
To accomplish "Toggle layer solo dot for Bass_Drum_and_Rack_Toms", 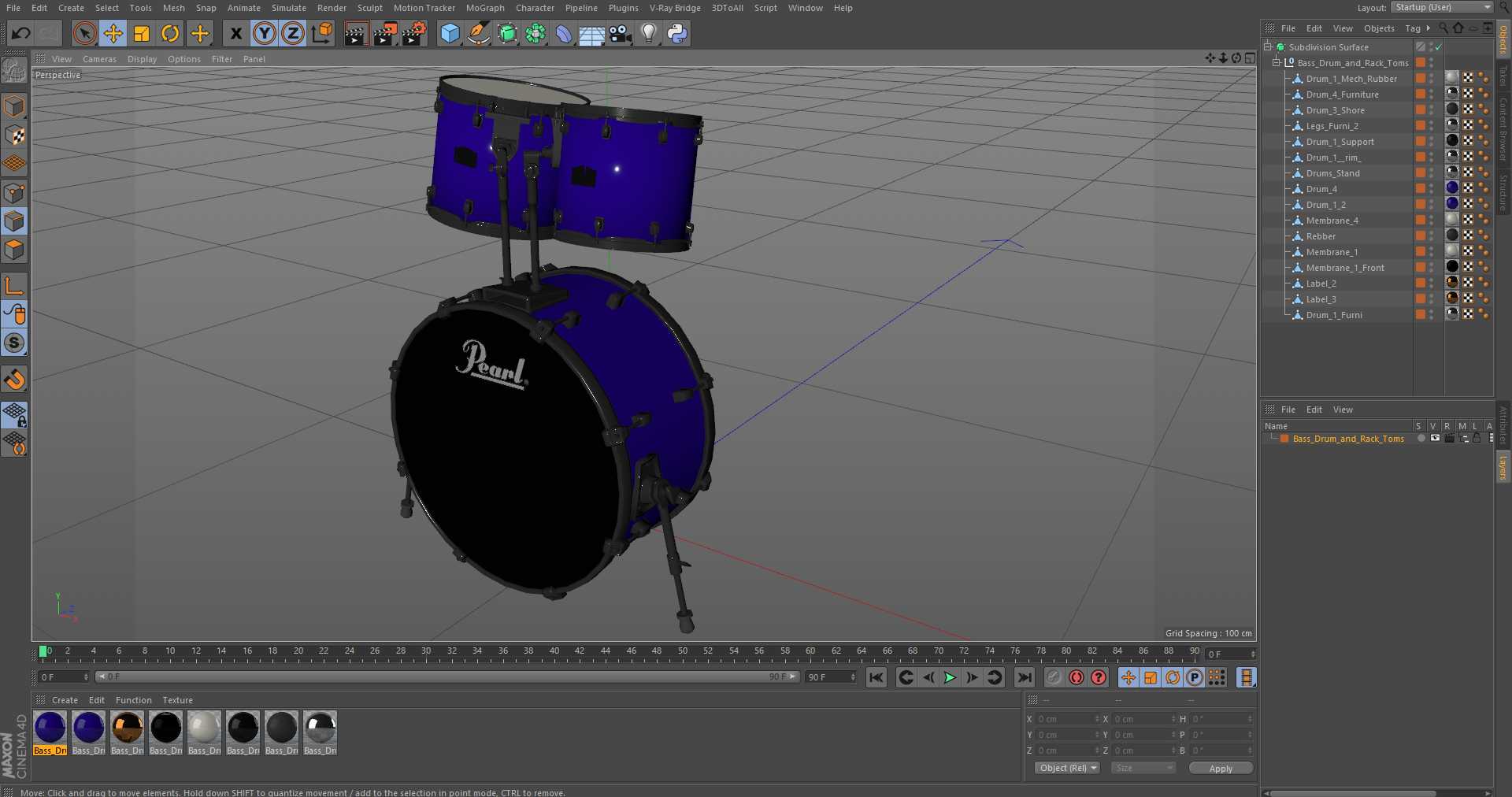I will 1421,439.
